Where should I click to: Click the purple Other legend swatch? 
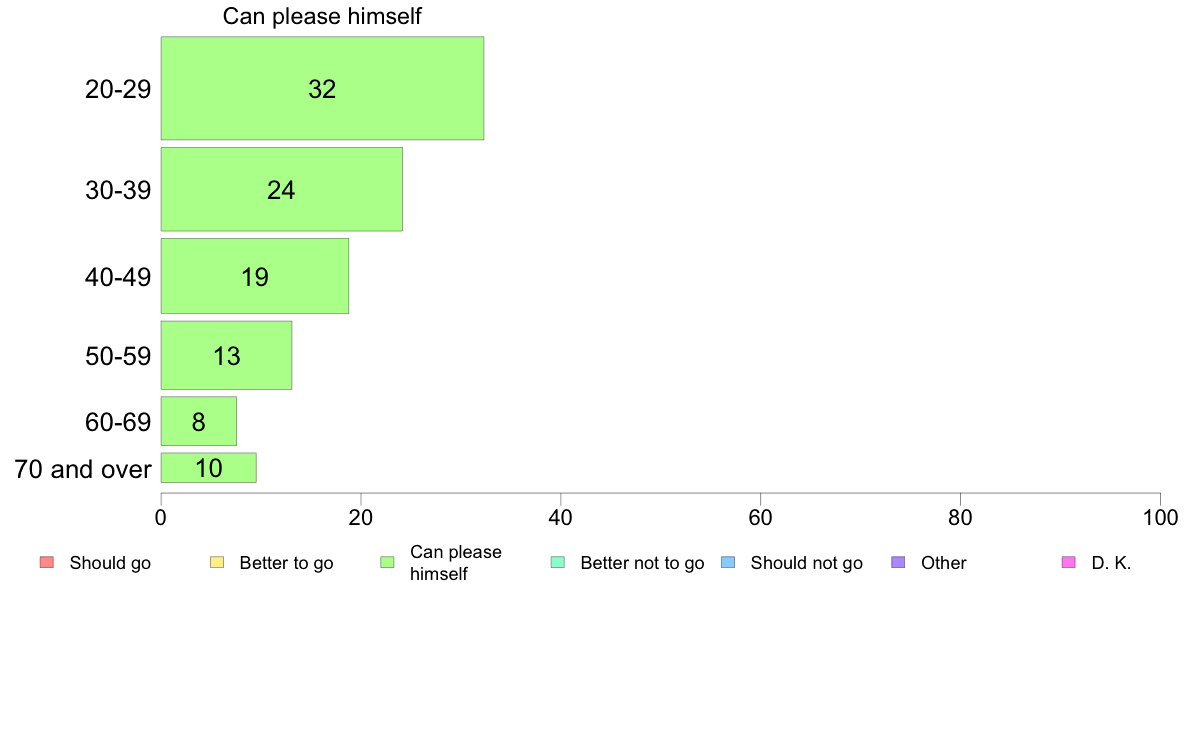tap(899, 562)
